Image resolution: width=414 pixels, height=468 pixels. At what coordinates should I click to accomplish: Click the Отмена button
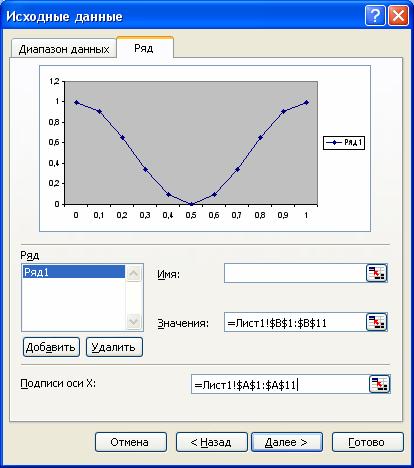[130, 442]
